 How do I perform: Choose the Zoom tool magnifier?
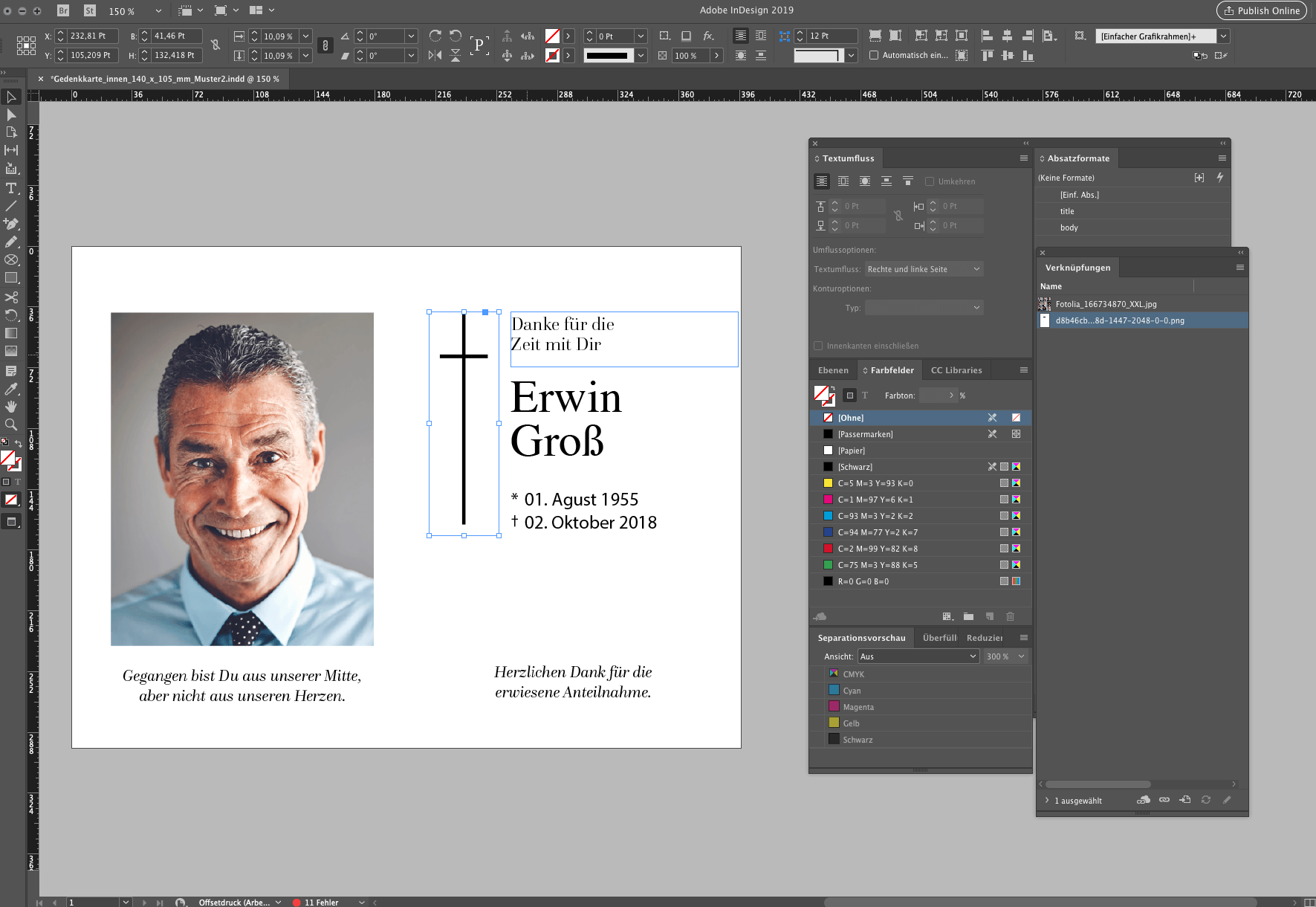pyautogui.click(x=11, y=425)
